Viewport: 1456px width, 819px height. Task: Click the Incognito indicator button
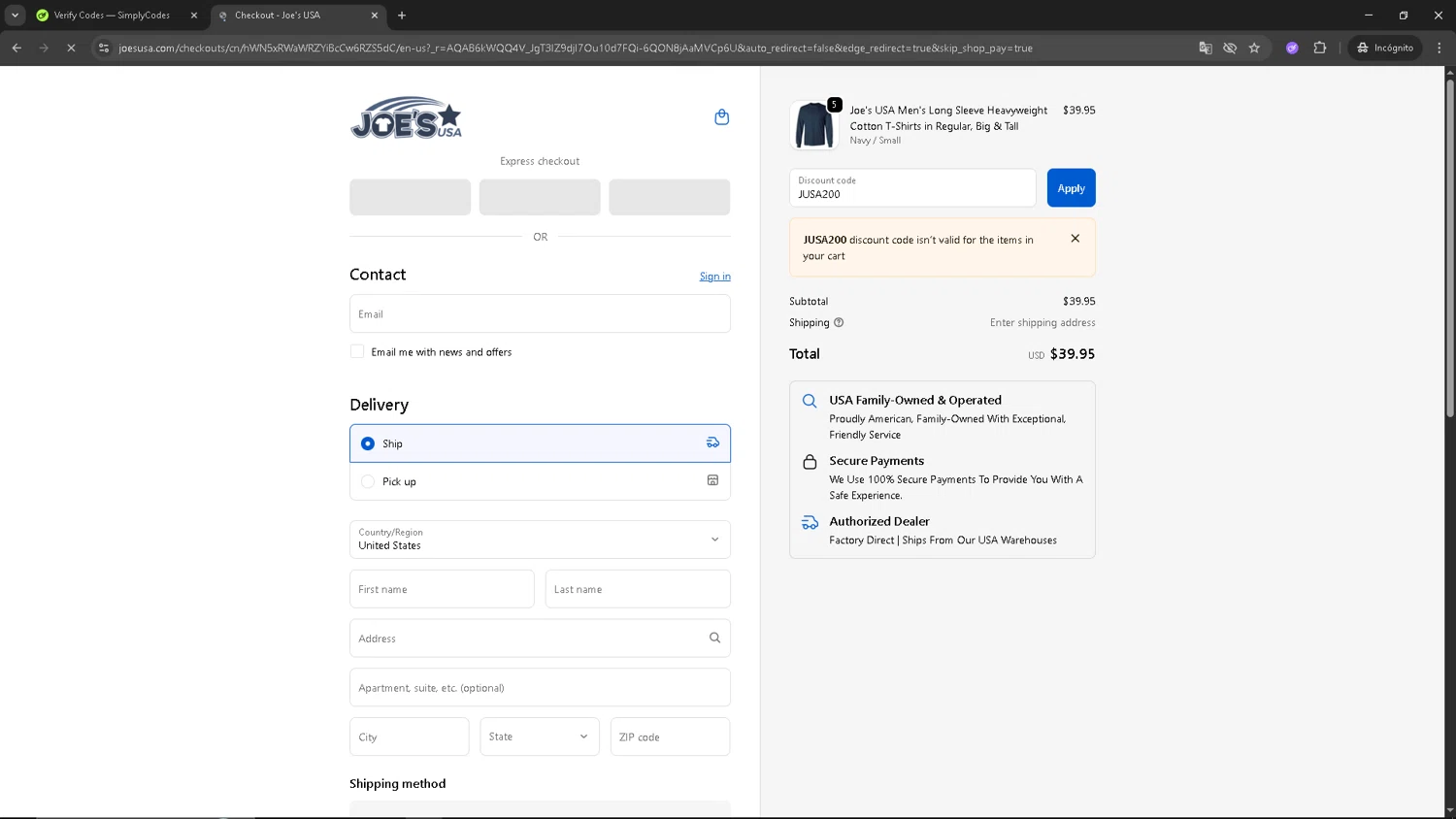click(1385, 48)
